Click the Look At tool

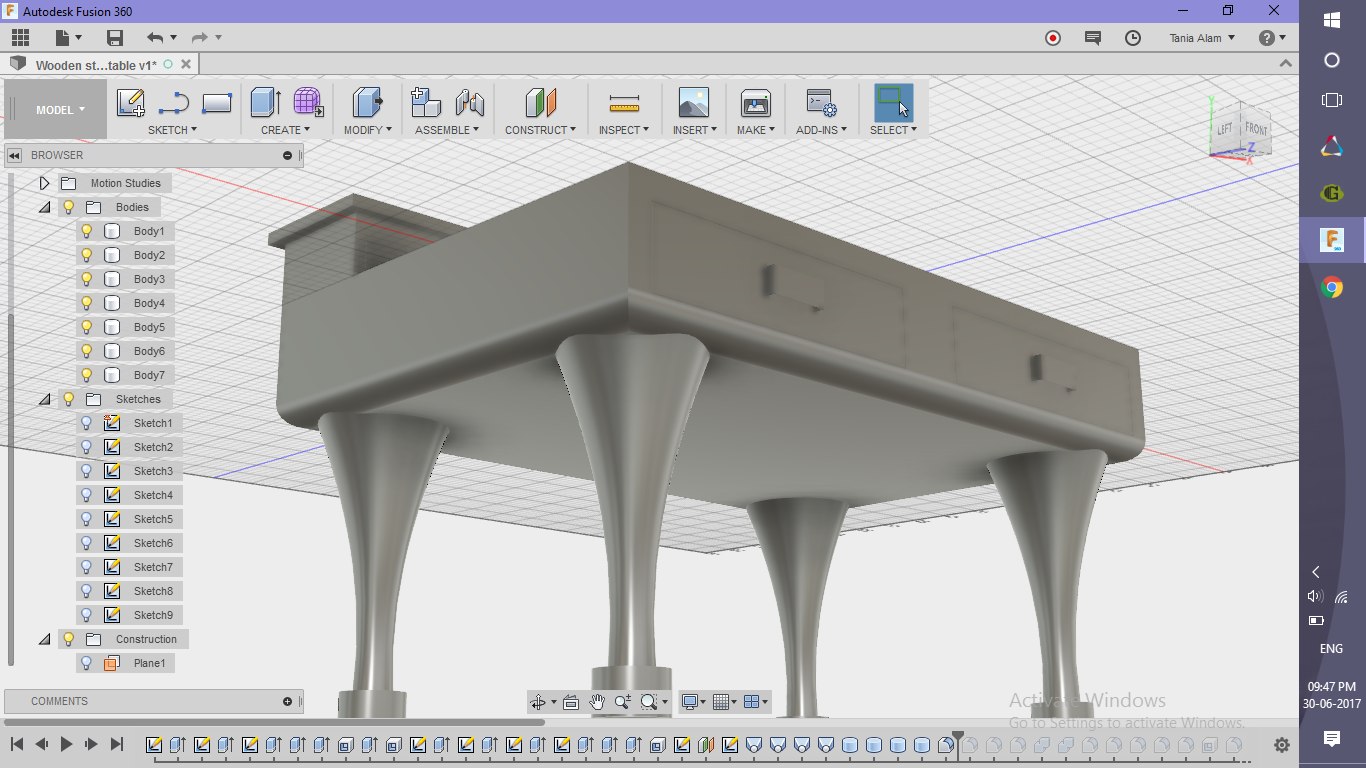click(x=570, y=702)
